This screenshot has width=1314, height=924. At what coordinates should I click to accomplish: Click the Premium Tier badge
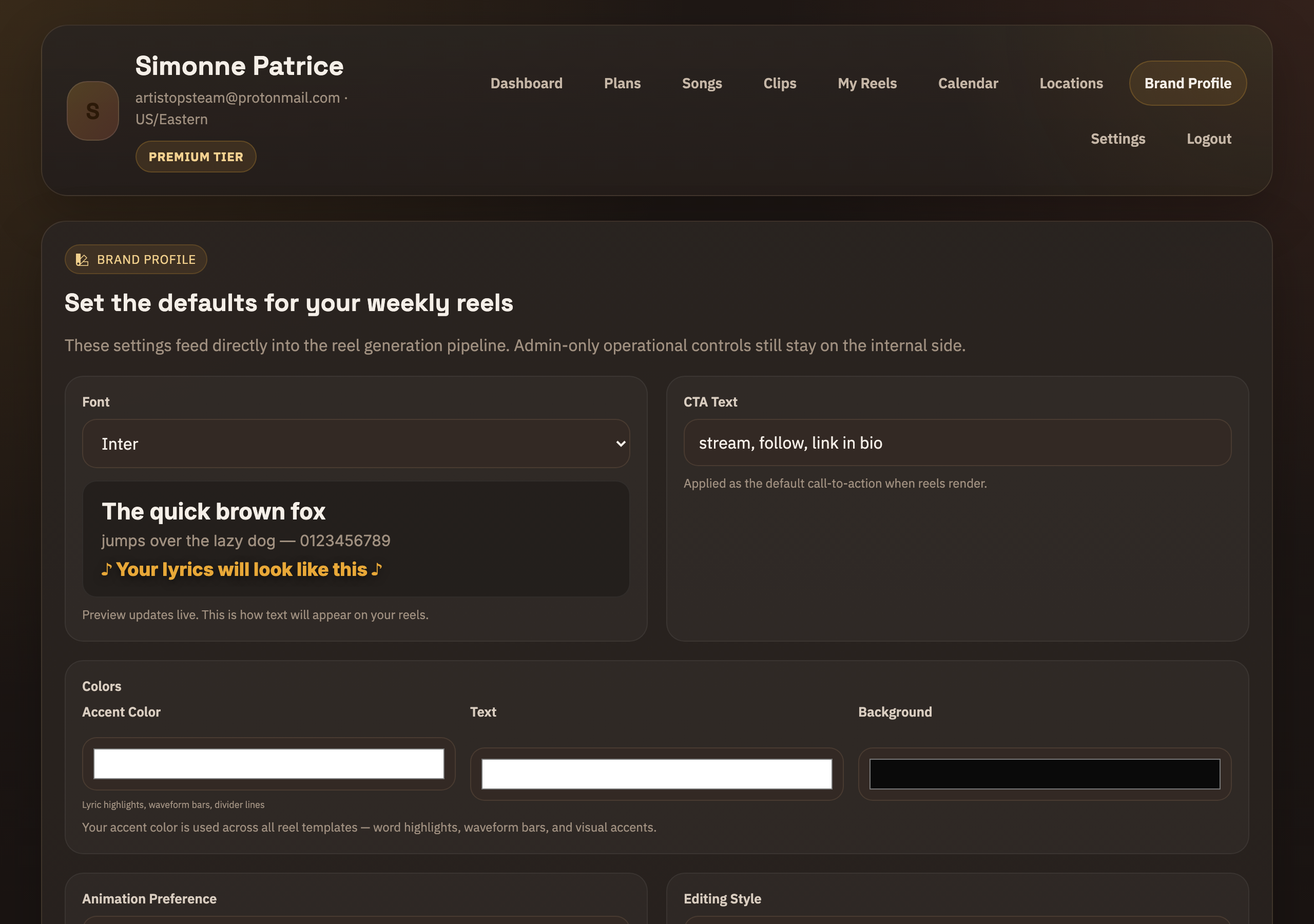pyautogui.click(x=196, y=157)
